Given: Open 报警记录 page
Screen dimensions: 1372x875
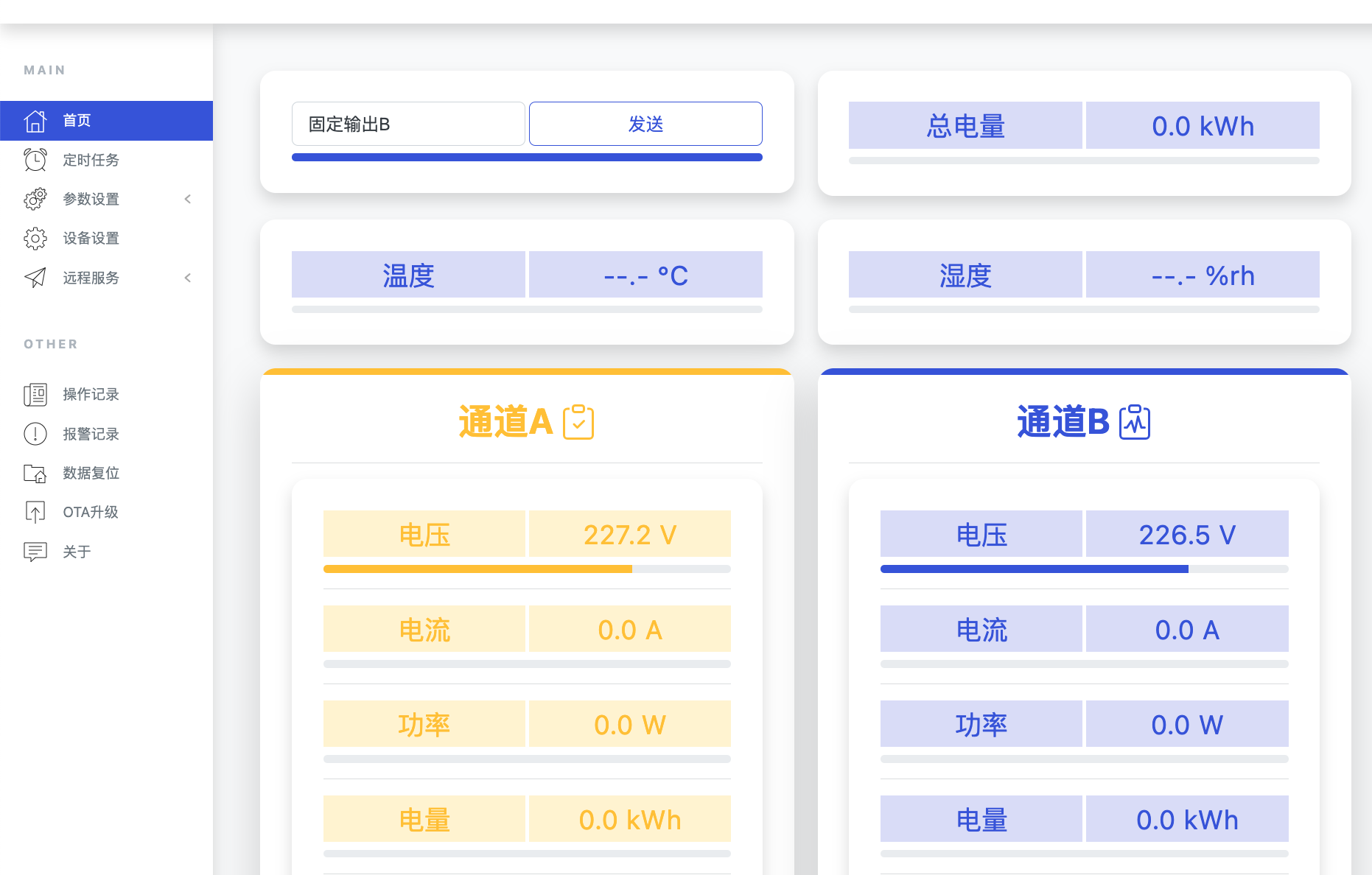Looking at the screenshot, I should 106,434.
